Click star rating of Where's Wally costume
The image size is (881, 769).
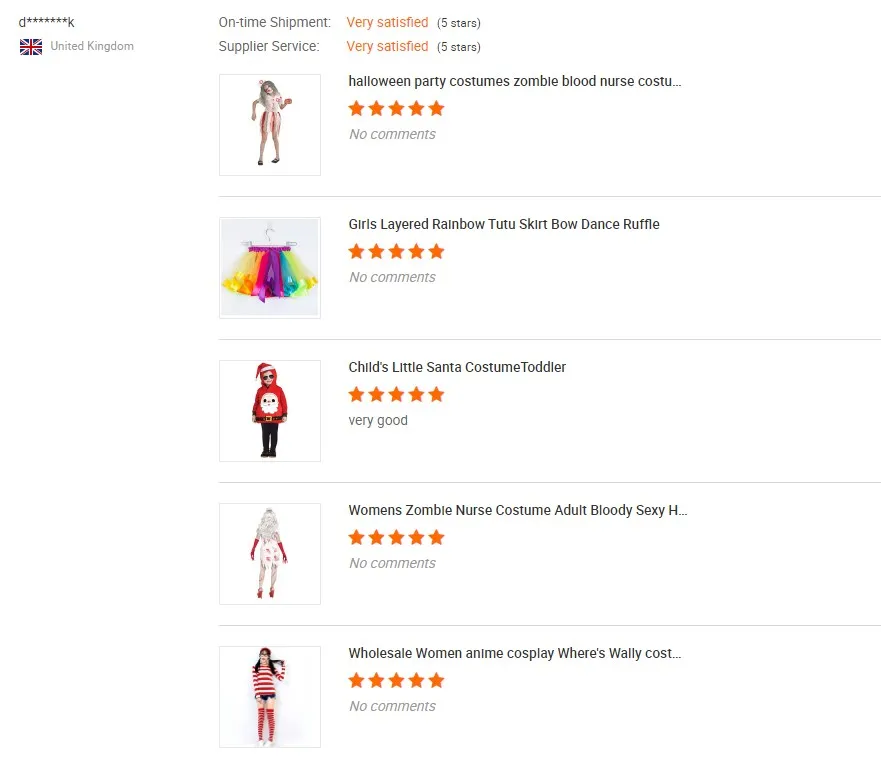coord(396,680)
